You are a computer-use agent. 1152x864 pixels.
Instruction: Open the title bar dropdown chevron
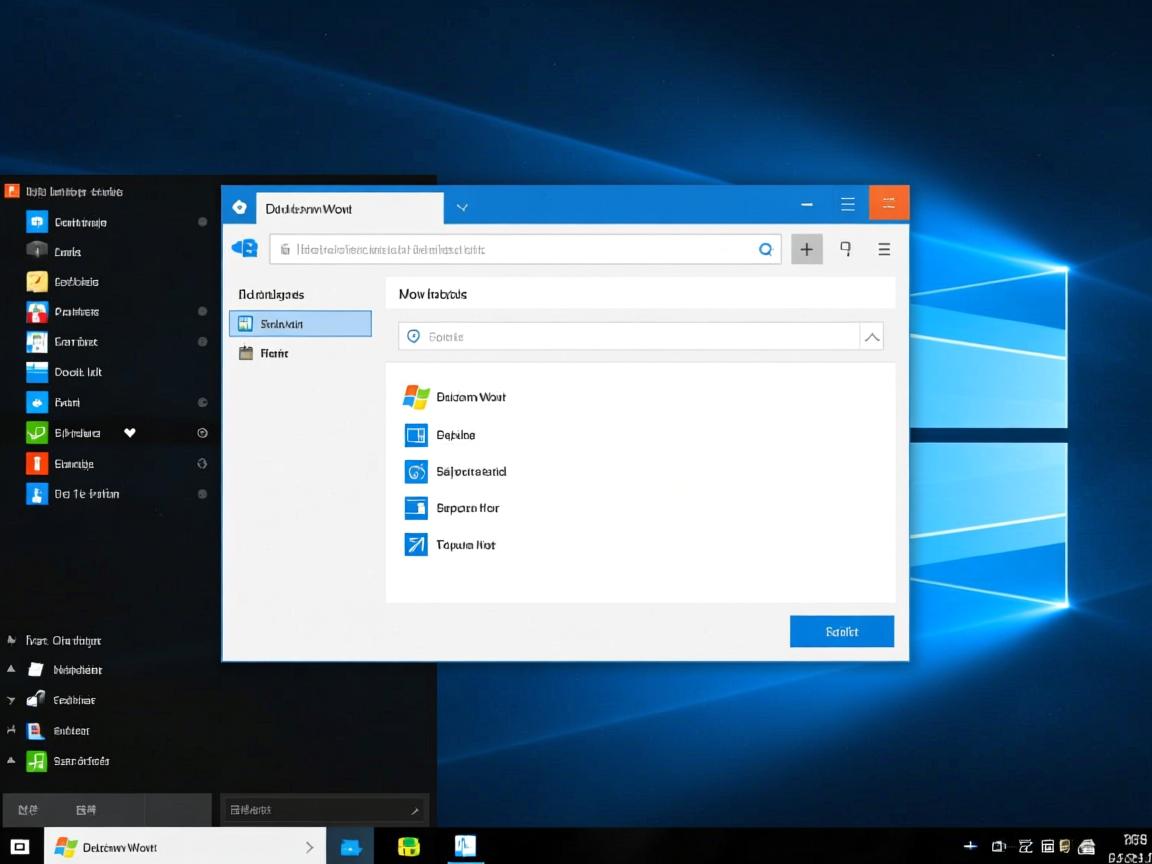pyautogui.click(x=461, y=207)
